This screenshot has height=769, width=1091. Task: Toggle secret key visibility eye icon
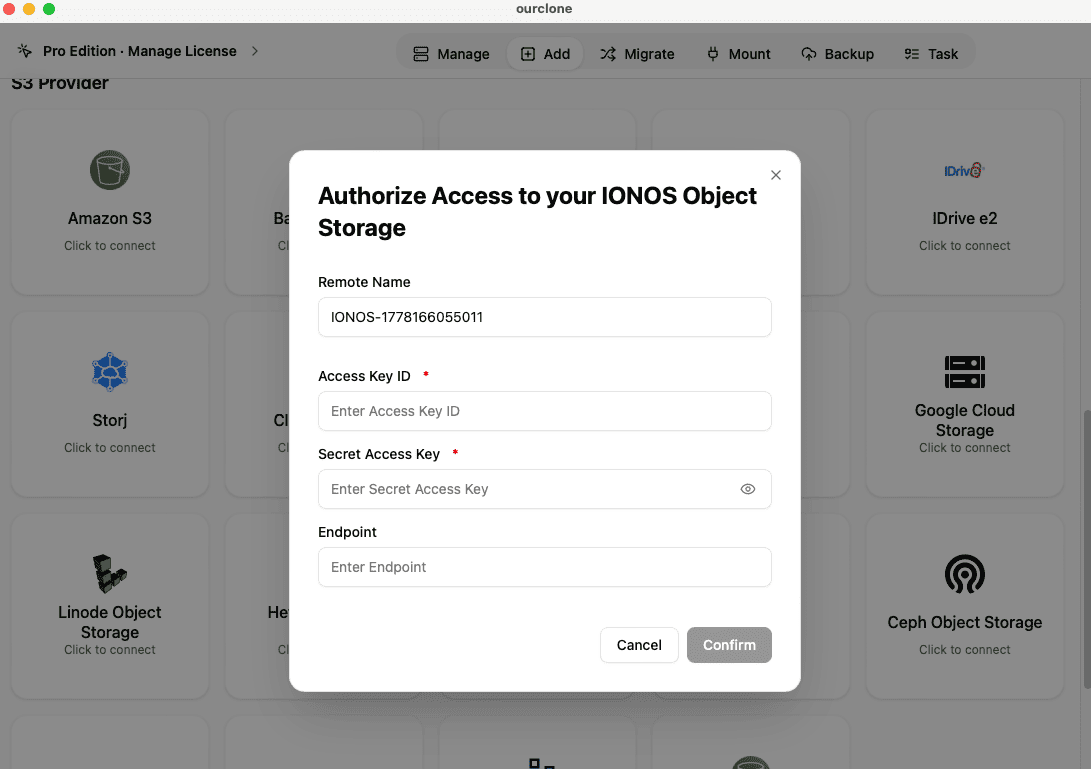click(x=748, y=489)
